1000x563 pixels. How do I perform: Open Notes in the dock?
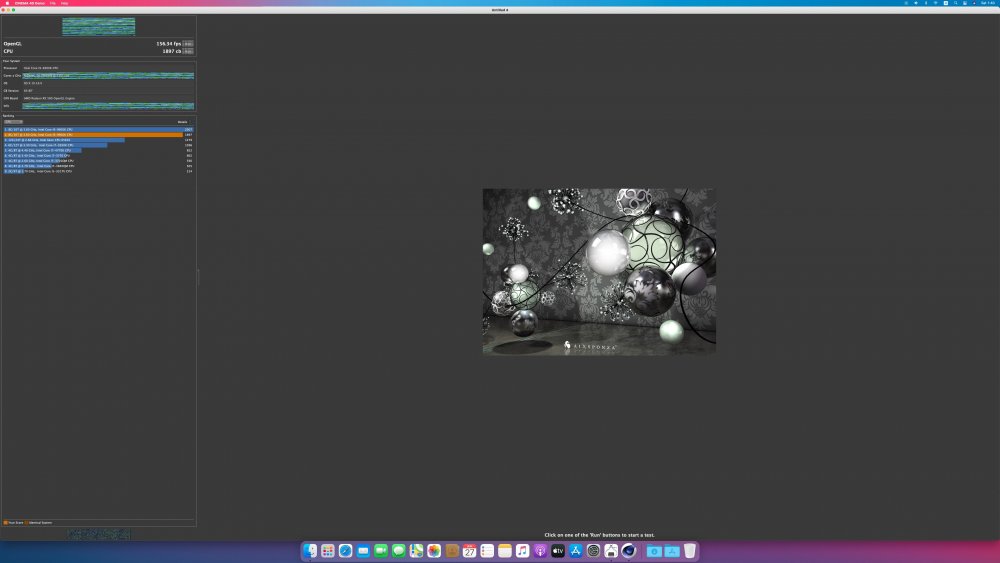pyautogui.click(x=504, y=551)
